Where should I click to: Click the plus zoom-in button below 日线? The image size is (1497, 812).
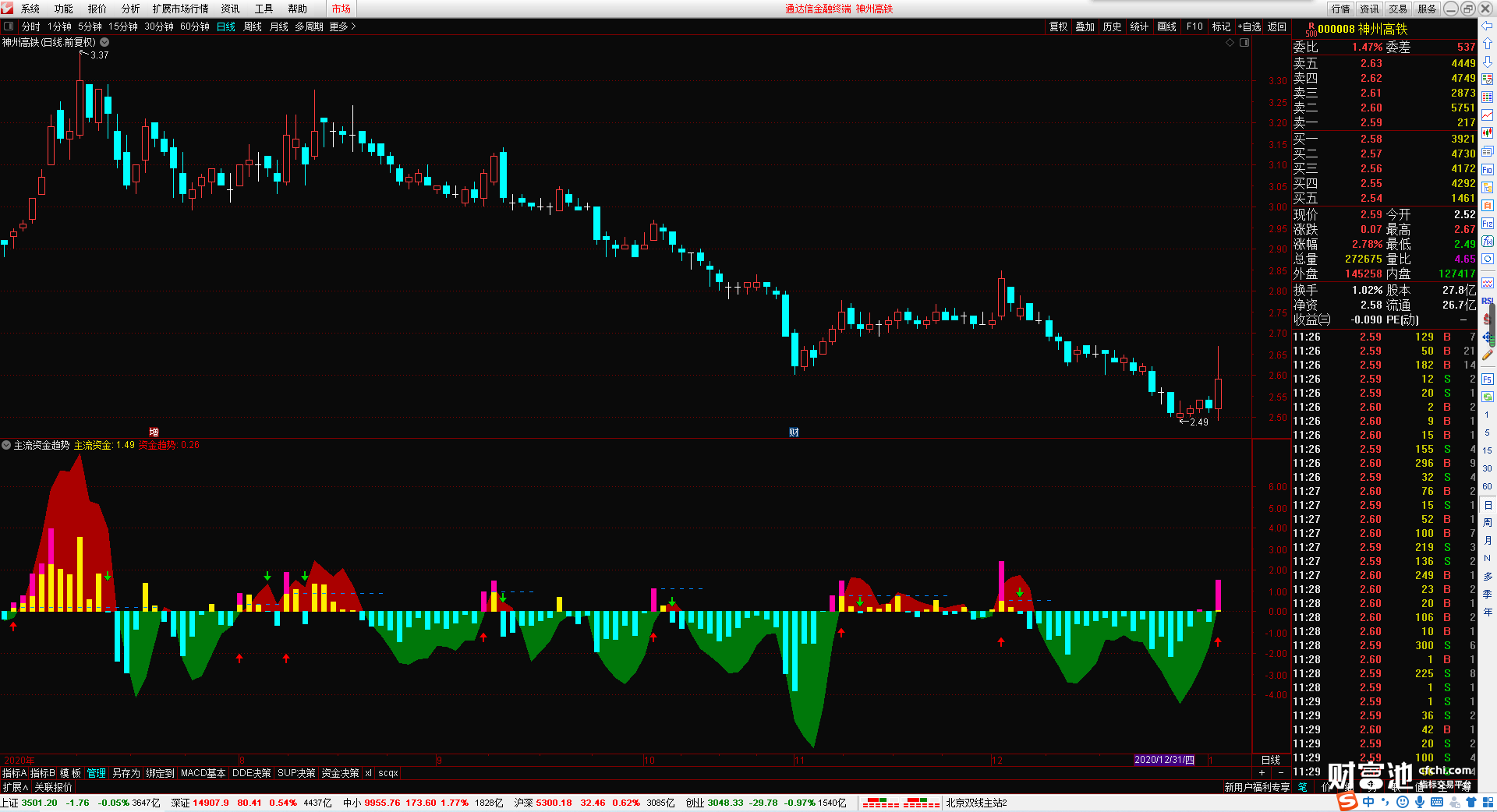[1262, 772]
